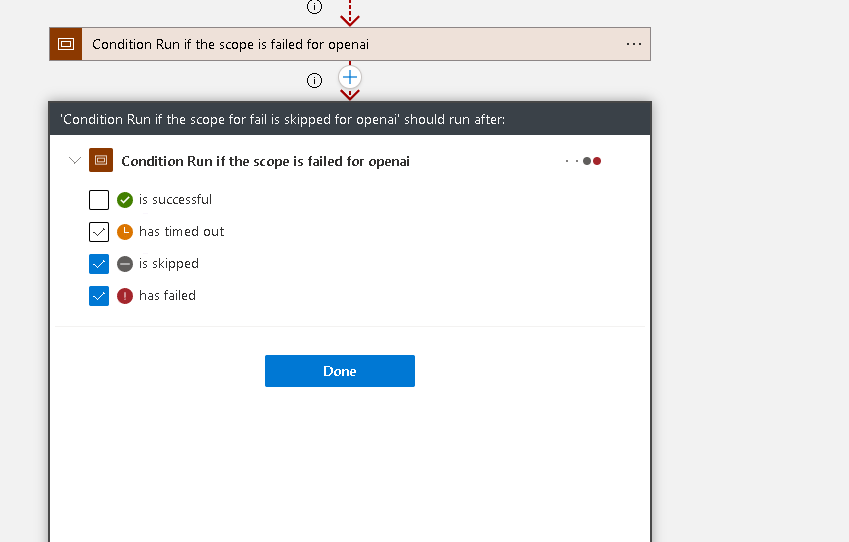The width and height of the screenshot is (849, 542).
Task: Click the scope icon in the run-after panel
Action: click(x=101, y=160)
